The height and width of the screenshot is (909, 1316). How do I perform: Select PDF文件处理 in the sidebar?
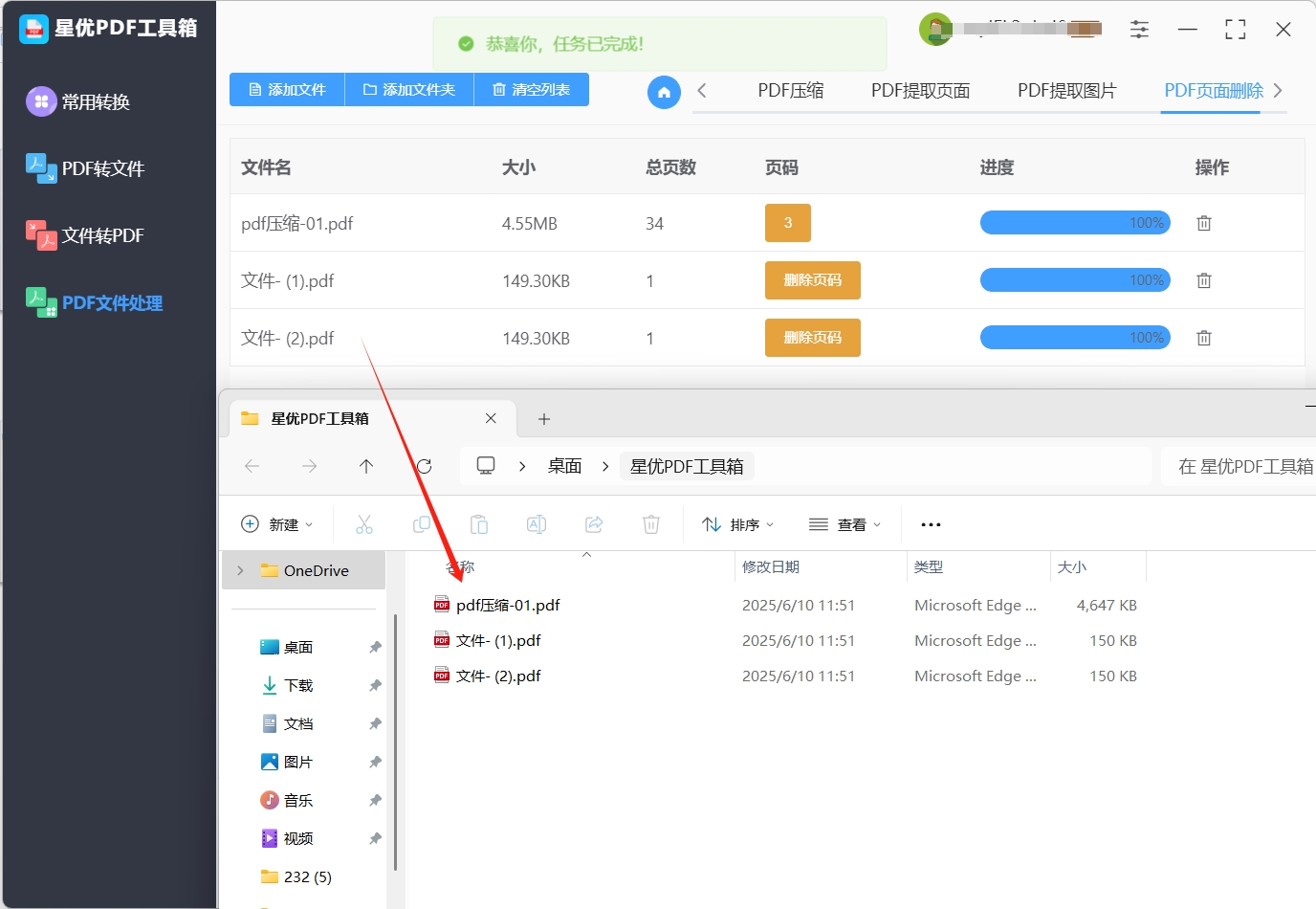[94, 302]
